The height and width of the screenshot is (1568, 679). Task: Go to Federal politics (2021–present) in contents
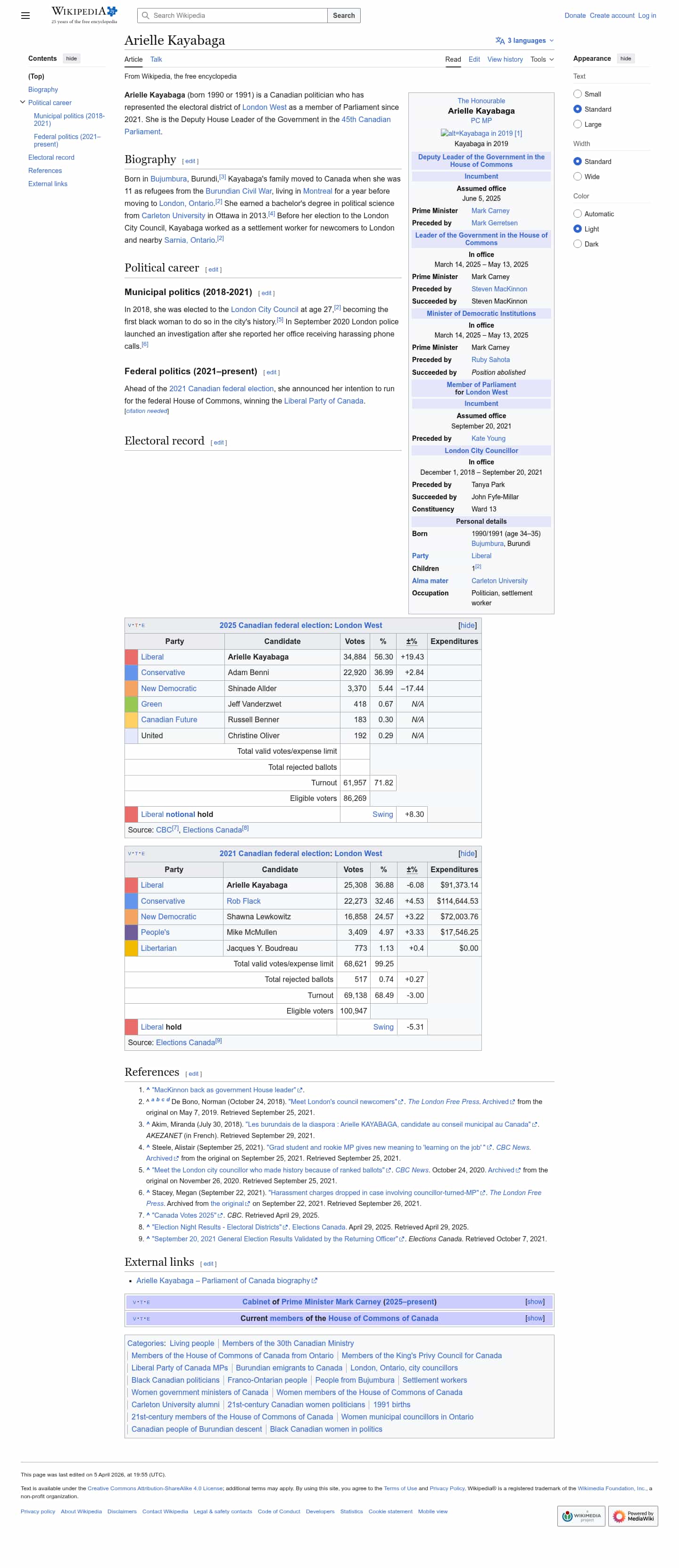[x=67, y=140]
